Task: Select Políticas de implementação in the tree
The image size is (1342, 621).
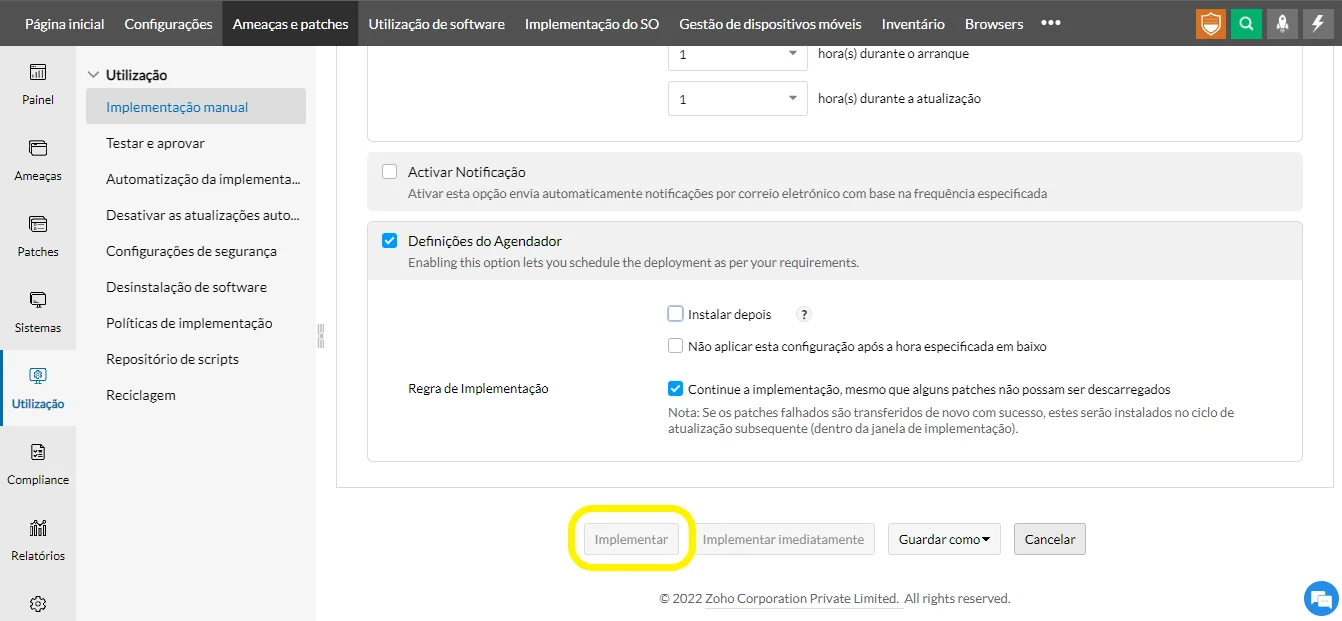Action: point(189,323)
